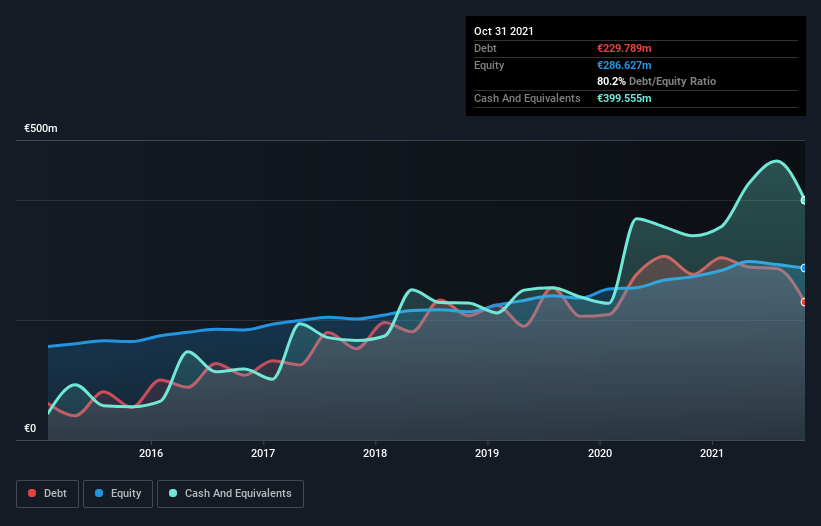
Task: Click the Oct 31 2021 tooltip date
Action: tap(504, 31)
